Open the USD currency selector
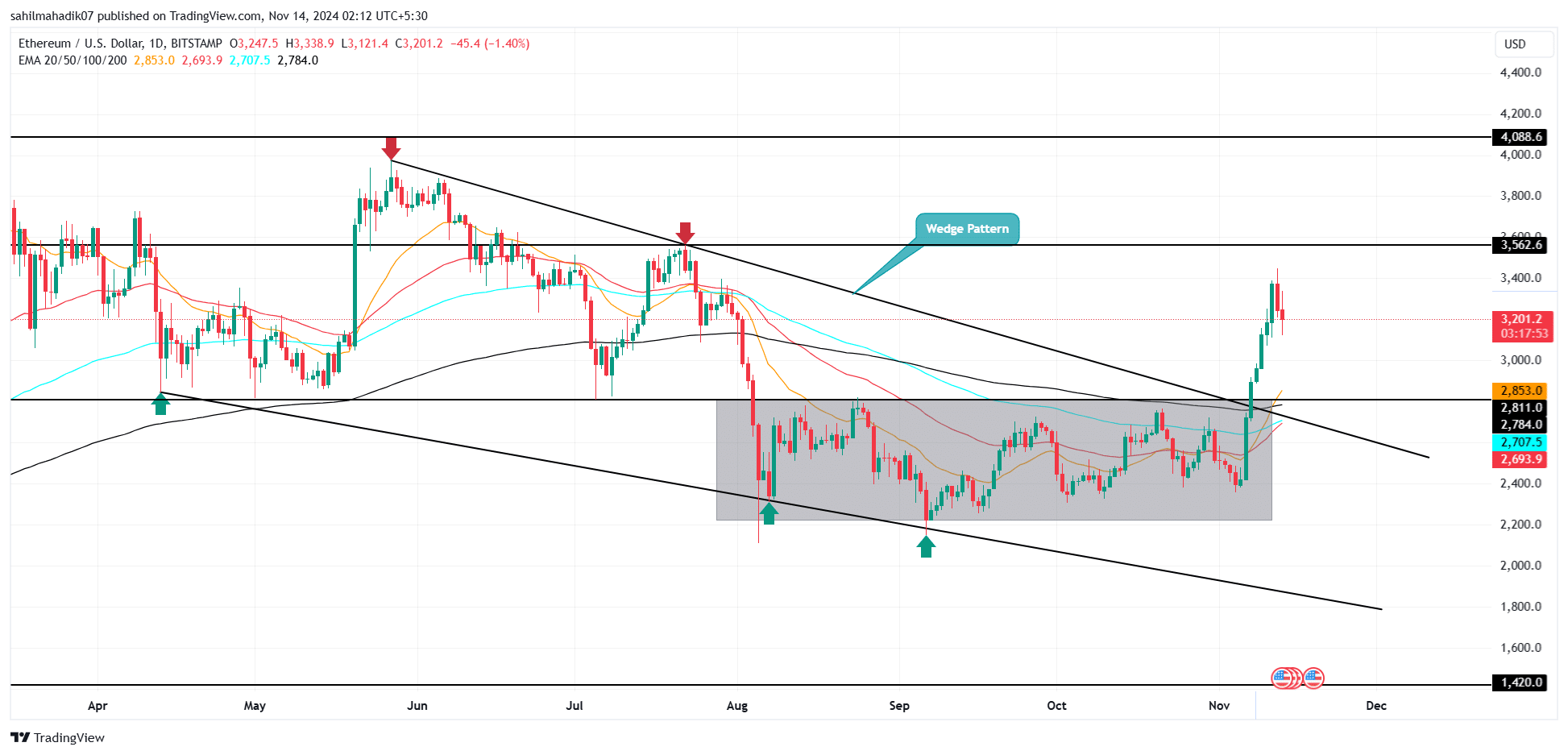 (x=1523, y=44)
